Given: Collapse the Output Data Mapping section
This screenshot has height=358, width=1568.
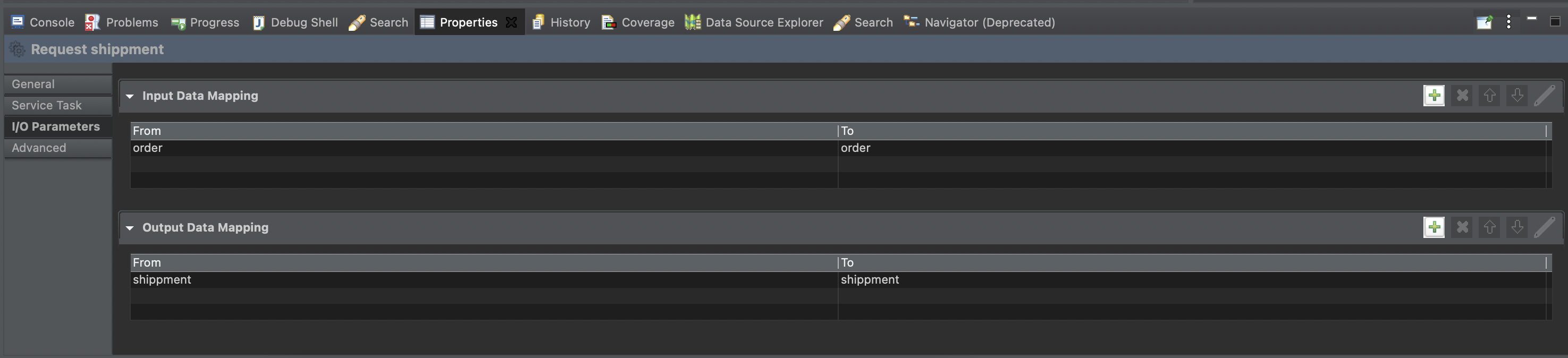Looking at the screenshot, I should click(x=130, y=228).
